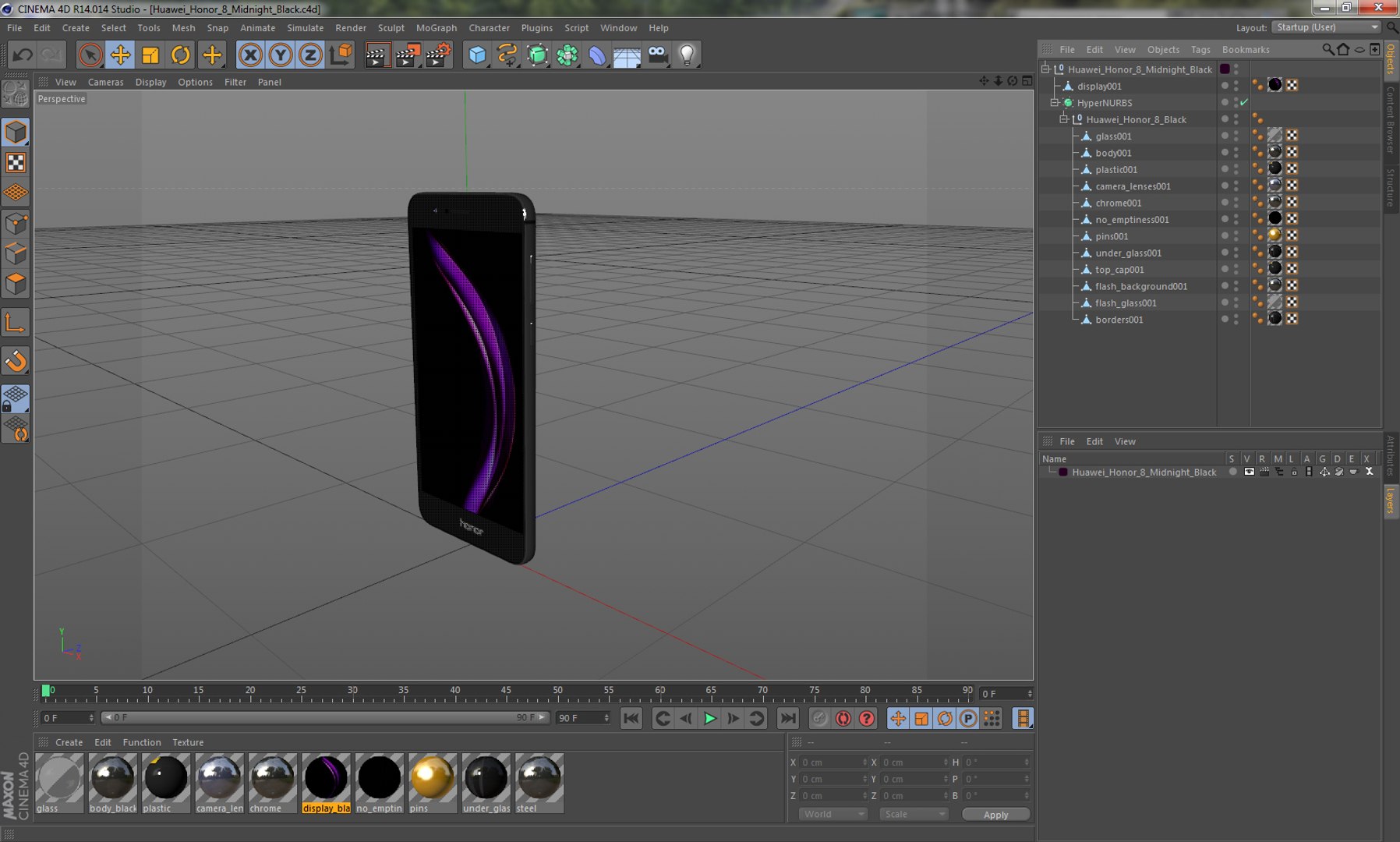Screen dimensions: 1400x842
Task: Switch to Texture mode in left sidebar
Action: [x=16, y=162]
